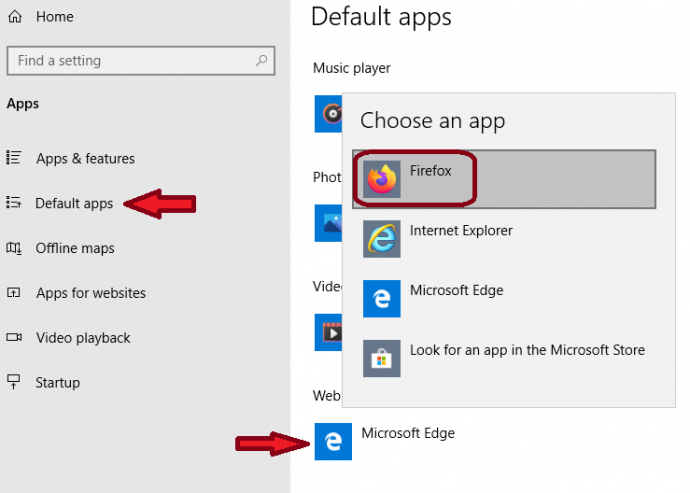Click the Video playback camera icon
Viewport: 690px width, 493px height.
[14, 337]
